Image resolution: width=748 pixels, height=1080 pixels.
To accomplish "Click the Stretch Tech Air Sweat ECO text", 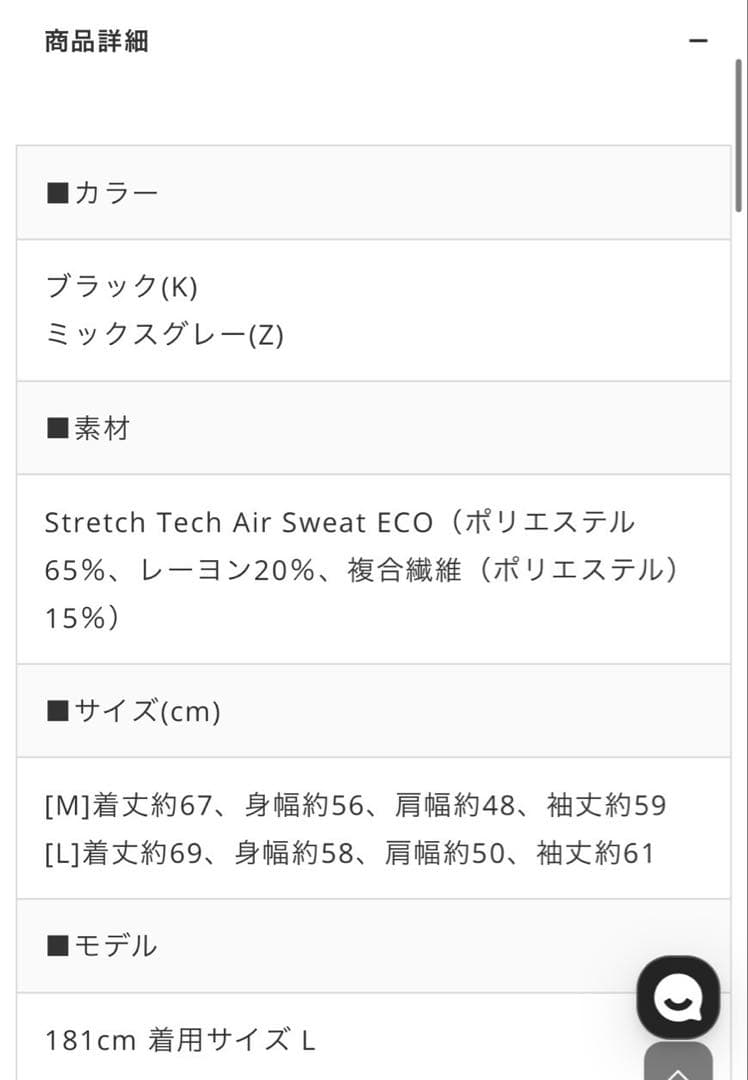I will [x=239, y=522].
